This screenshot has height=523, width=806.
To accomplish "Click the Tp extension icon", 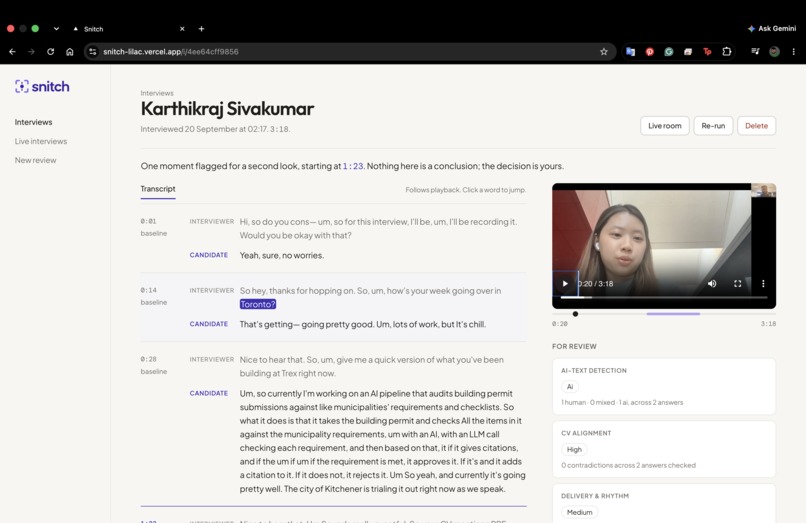I will 707,51.
